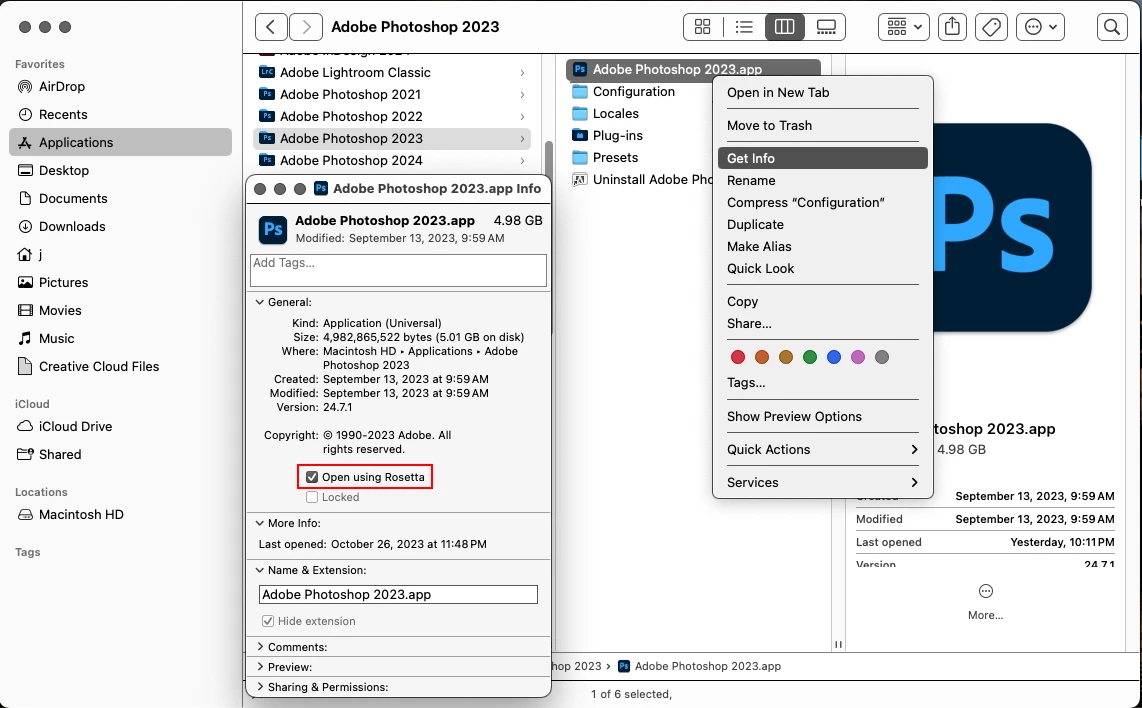The height and width of the screenshot is (708, 1142).
Task: Select the Uninstall Adobe Photoshop item
Action: tap(642, 179)
